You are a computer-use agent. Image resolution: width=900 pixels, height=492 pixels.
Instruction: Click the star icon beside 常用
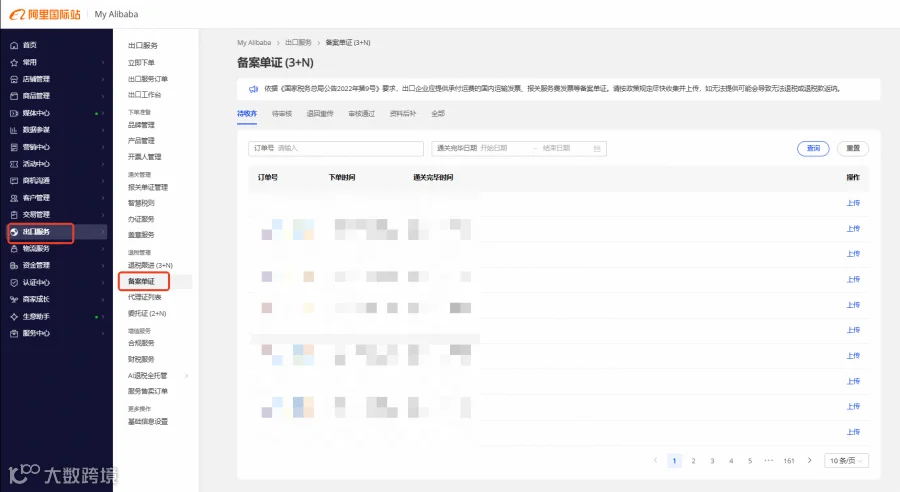click(x=14, y=63)
